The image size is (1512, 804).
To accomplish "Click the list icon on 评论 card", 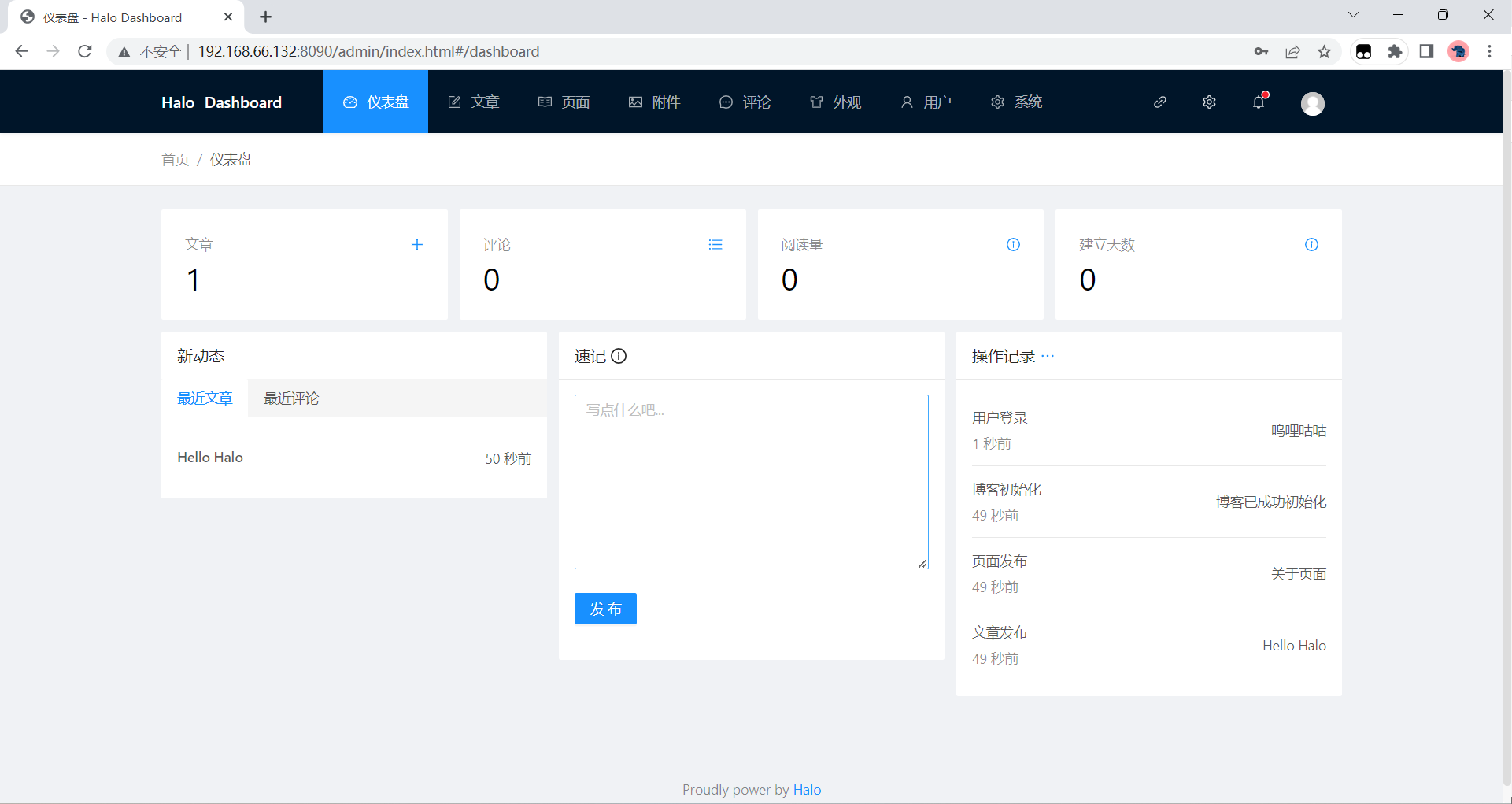I will point(715,245).
